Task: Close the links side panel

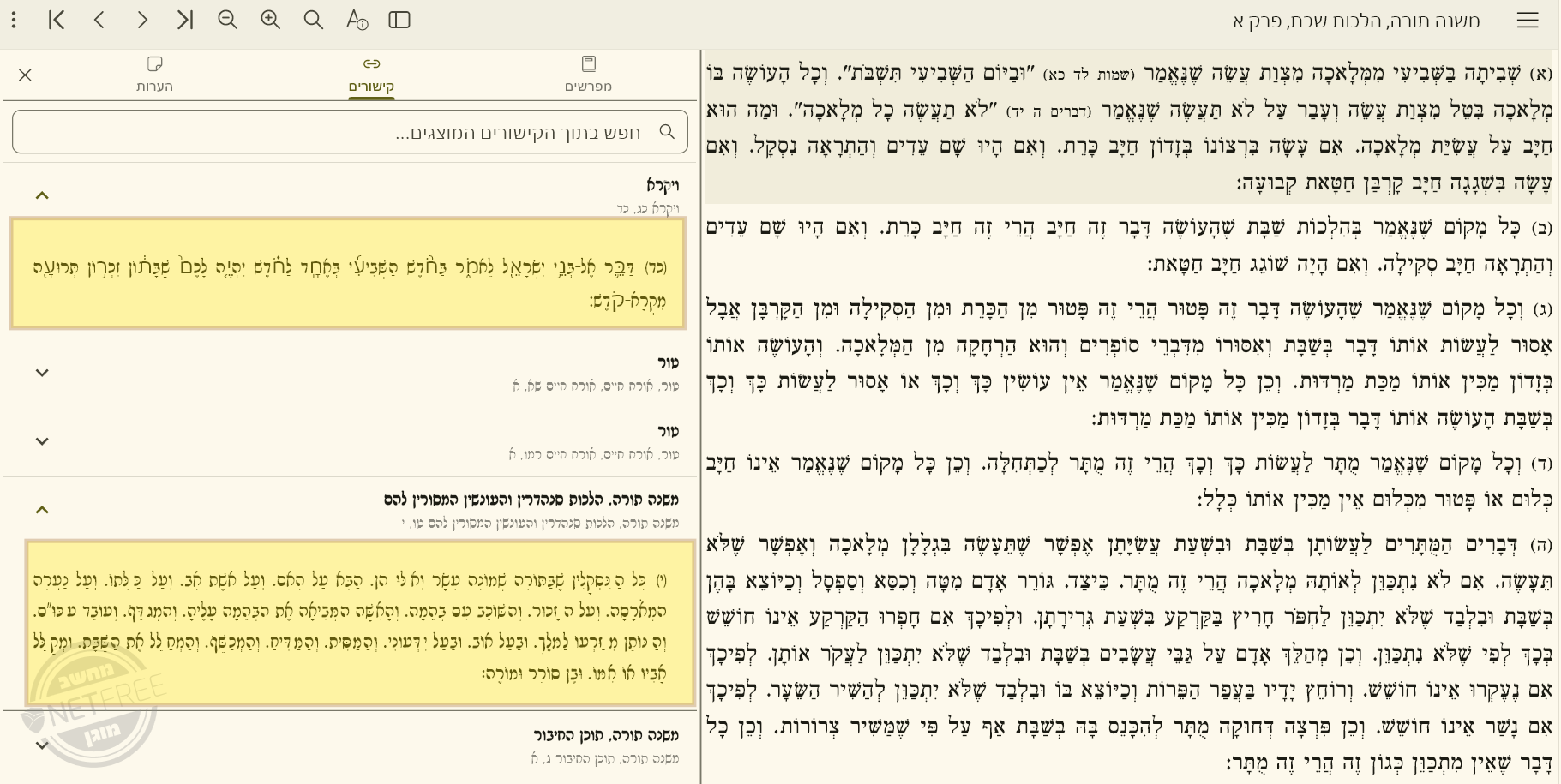Action: coord(25,75)
